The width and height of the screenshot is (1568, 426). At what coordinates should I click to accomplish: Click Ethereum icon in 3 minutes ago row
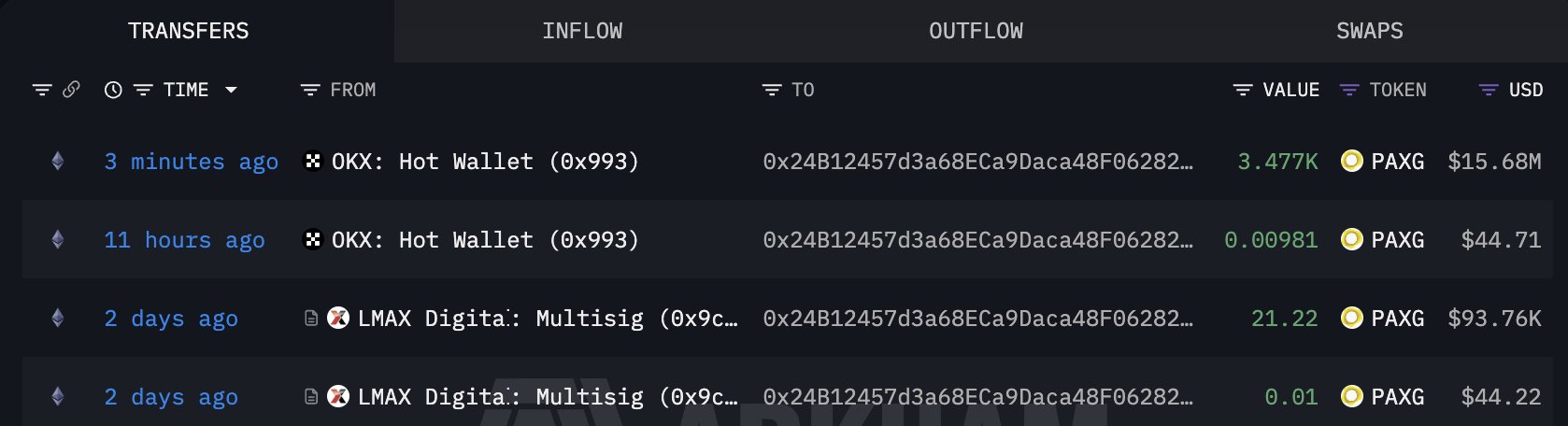pos(58,162)
